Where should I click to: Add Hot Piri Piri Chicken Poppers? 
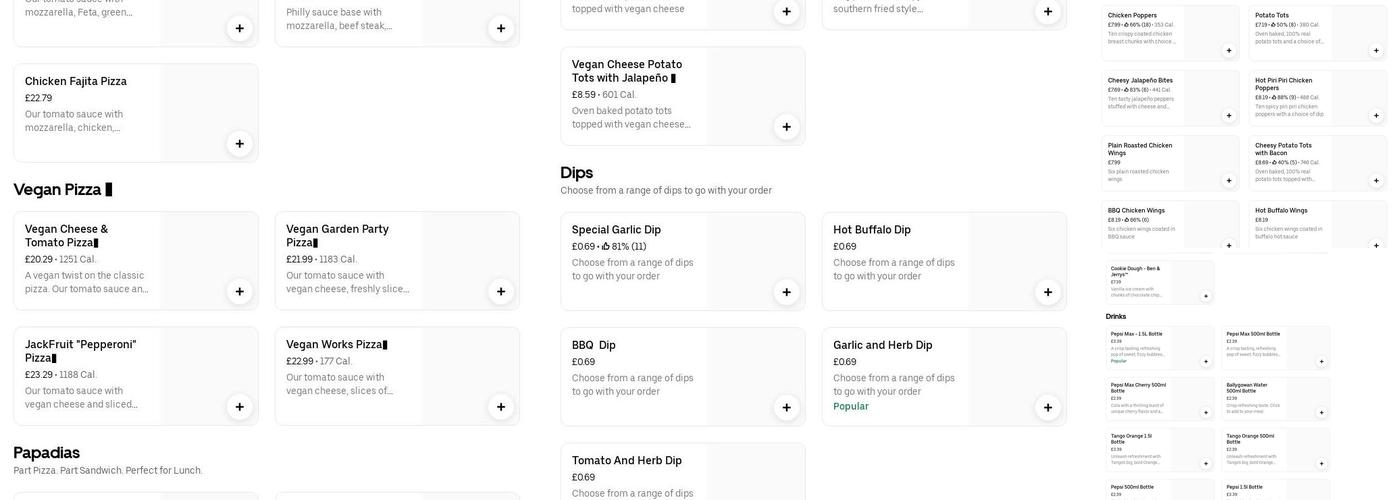[1376, 116]
